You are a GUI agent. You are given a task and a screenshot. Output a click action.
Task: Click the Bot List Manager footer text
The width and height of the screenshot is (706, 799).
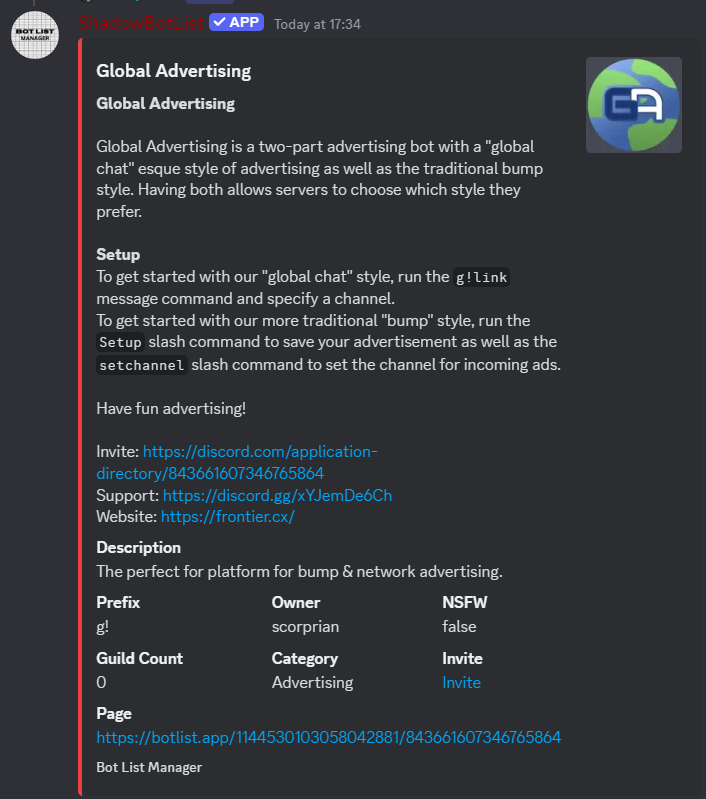click(149, 767)
